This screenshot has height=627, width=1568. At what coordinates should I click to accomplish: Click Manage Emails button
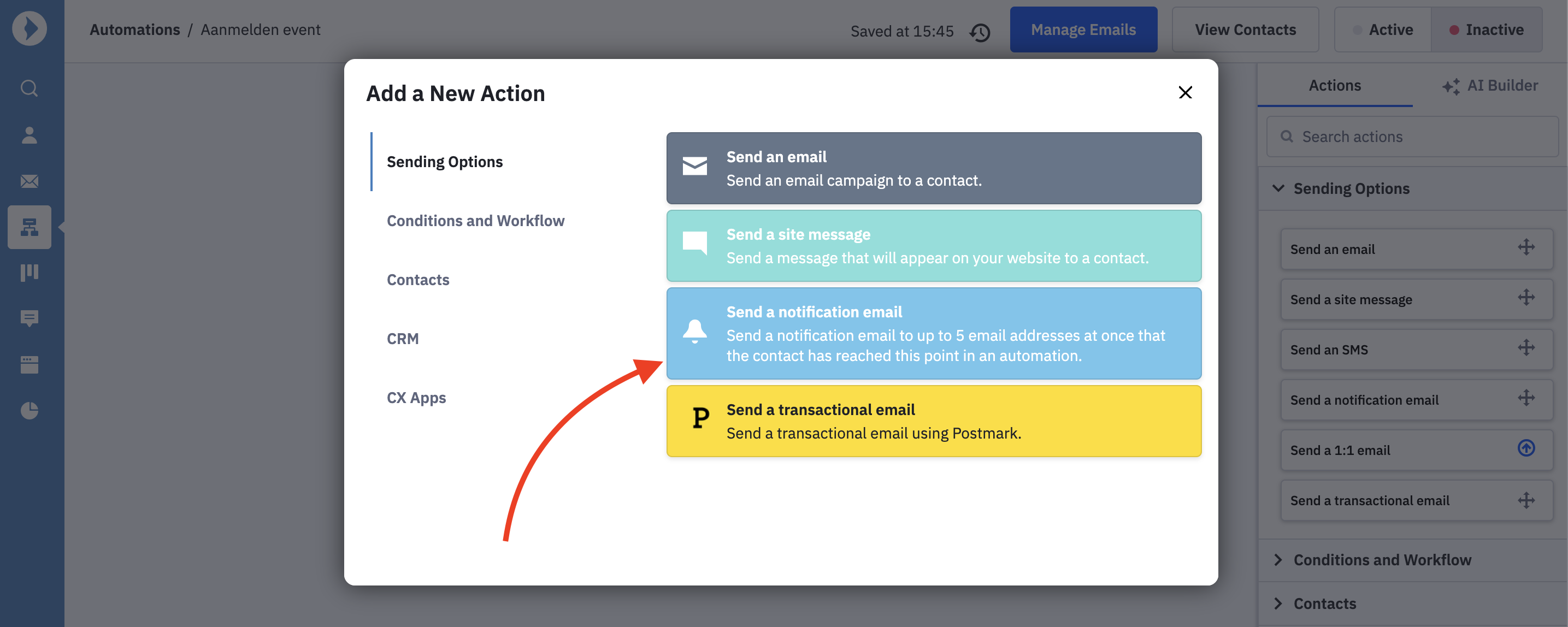click(1083, 30)
